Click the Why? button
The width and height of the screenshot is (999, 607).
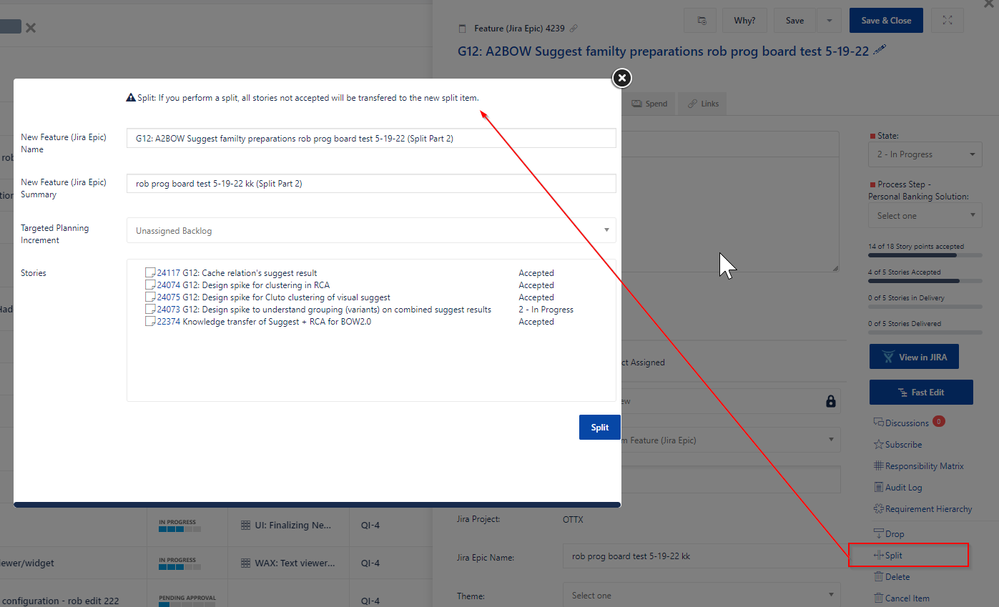tap(744, 20)
